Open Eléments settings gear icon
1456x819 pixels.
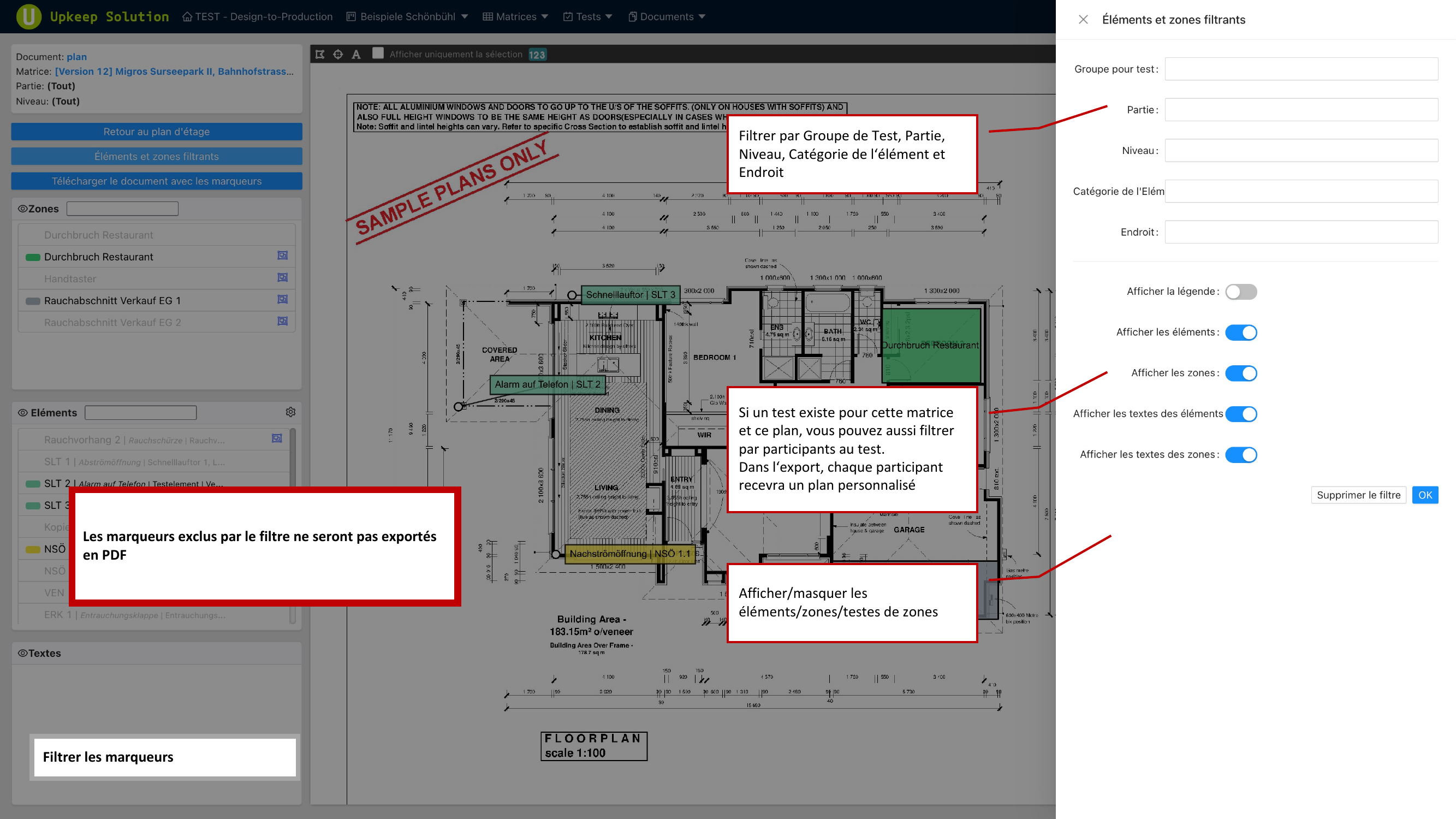(x=290, y=412)
